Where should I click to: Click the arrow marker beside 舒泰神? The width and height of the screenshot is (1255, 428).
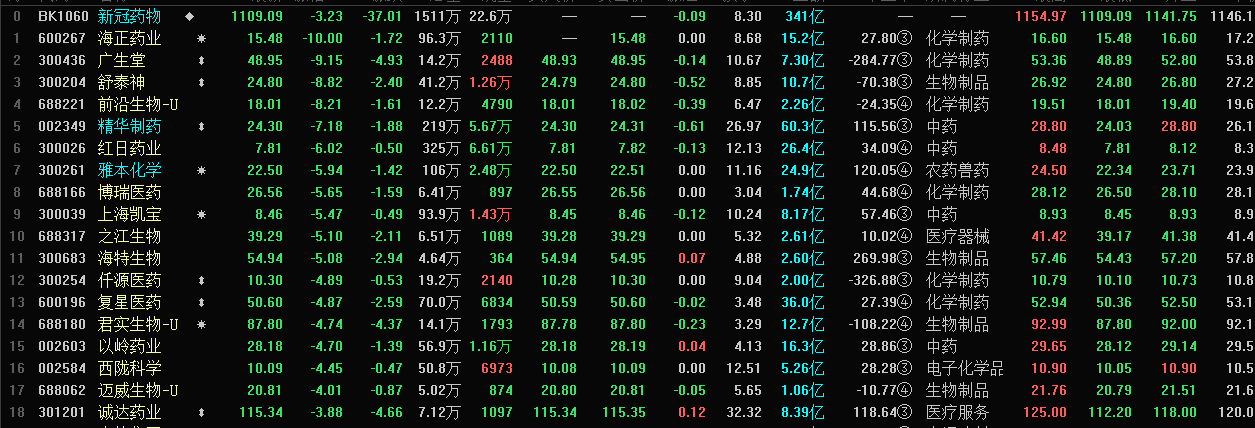(x=203, y=82)
